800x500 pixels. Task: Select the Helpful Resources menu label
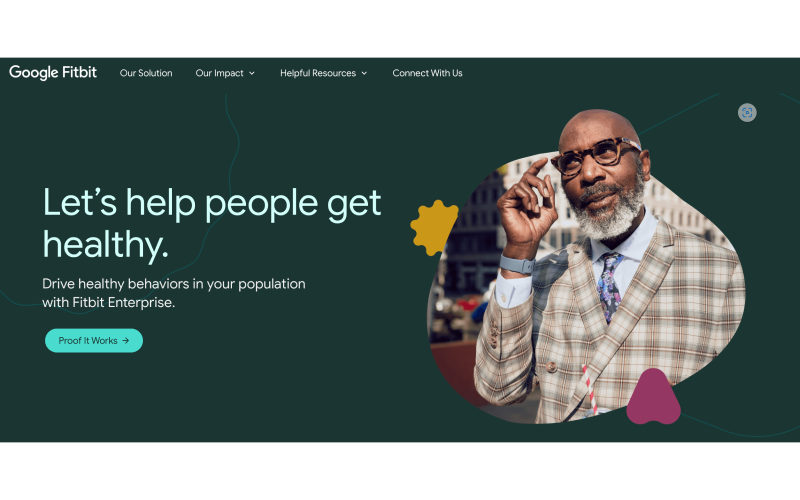318,73
